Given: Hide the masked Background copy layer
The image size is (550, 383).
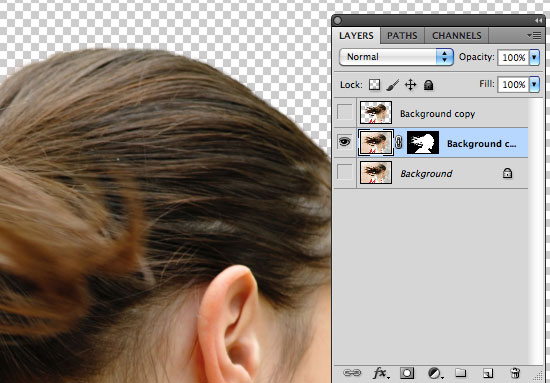Looking at the screenshot, I should pyautogui.click(x=345, y=142).
